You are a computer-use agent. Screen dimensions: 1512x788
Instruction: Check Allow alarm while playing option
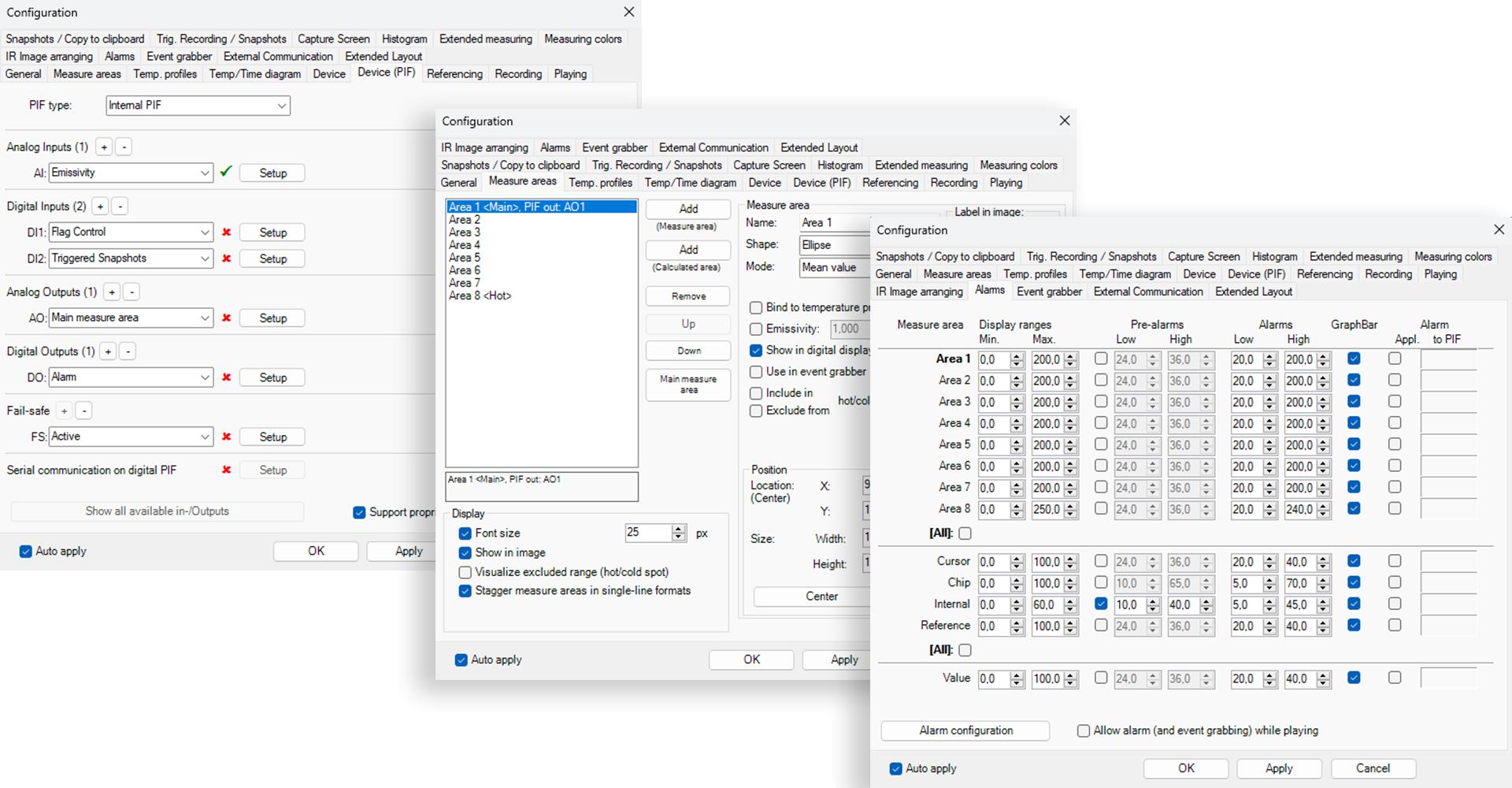[1083, 730]
